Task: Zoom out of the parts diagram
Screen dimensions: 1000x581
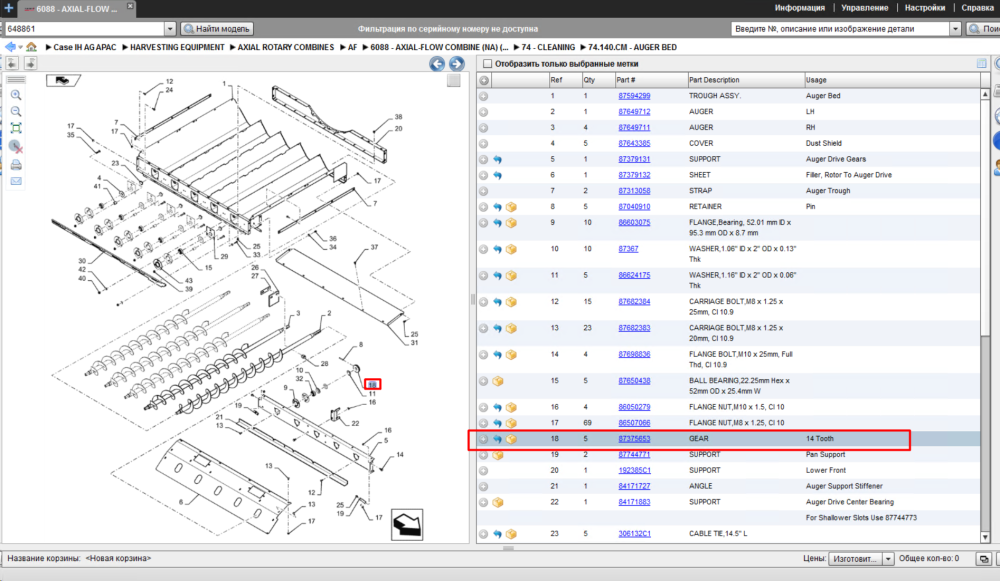Action: click(x=16, y=112)
